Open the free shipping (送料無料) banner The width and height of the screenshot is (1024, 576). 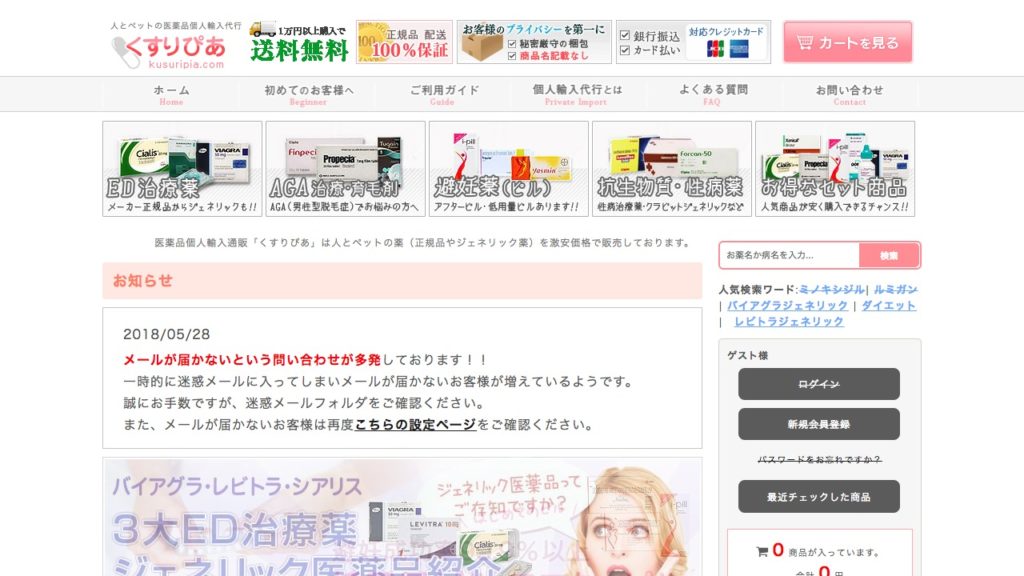click(299, 42)
